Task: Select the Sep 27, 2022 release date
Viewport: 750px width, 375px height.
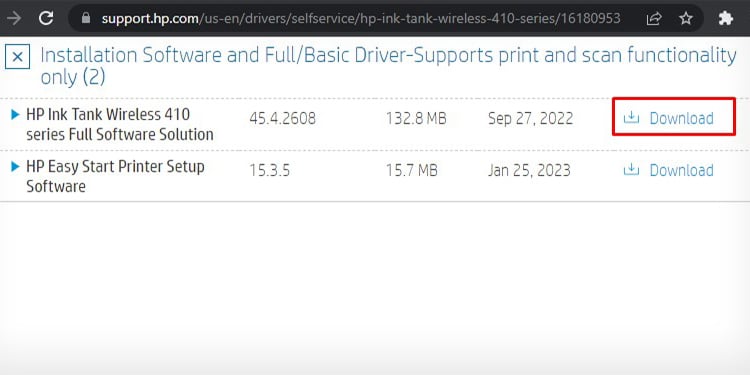Action: [530, 119]
